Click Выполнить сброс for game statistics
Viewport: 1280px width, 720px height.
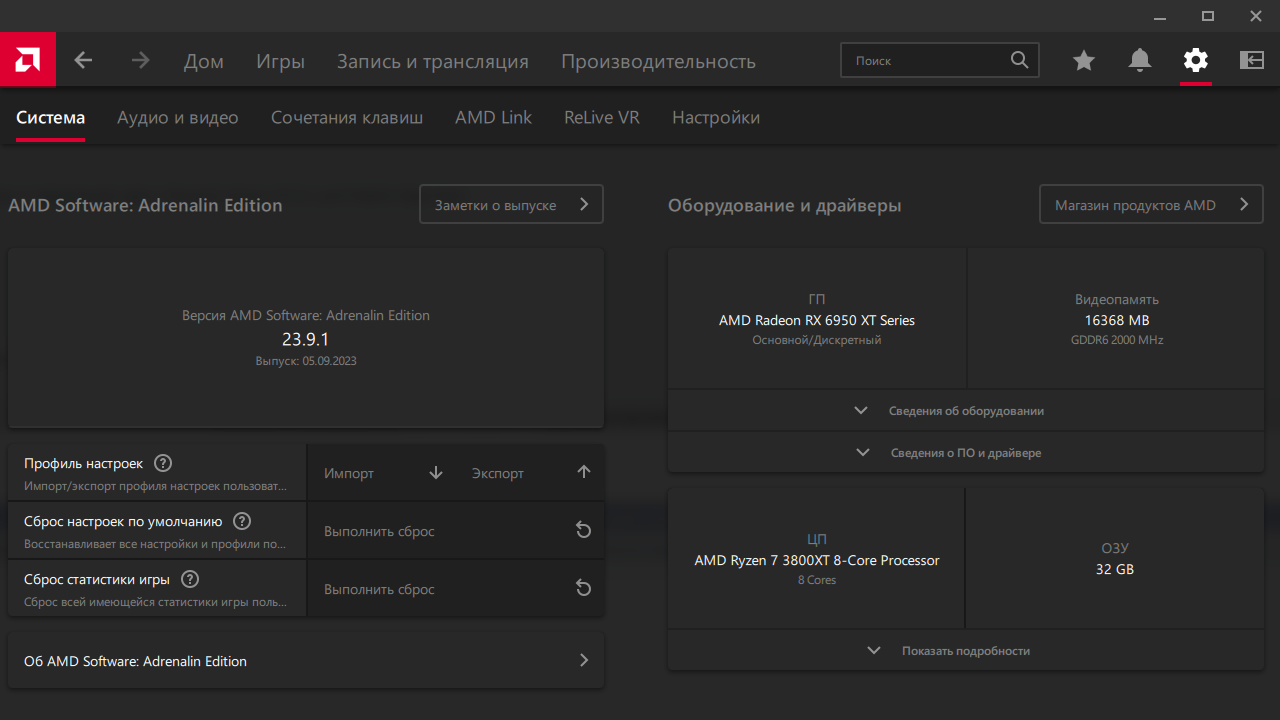tap(456, 589)
